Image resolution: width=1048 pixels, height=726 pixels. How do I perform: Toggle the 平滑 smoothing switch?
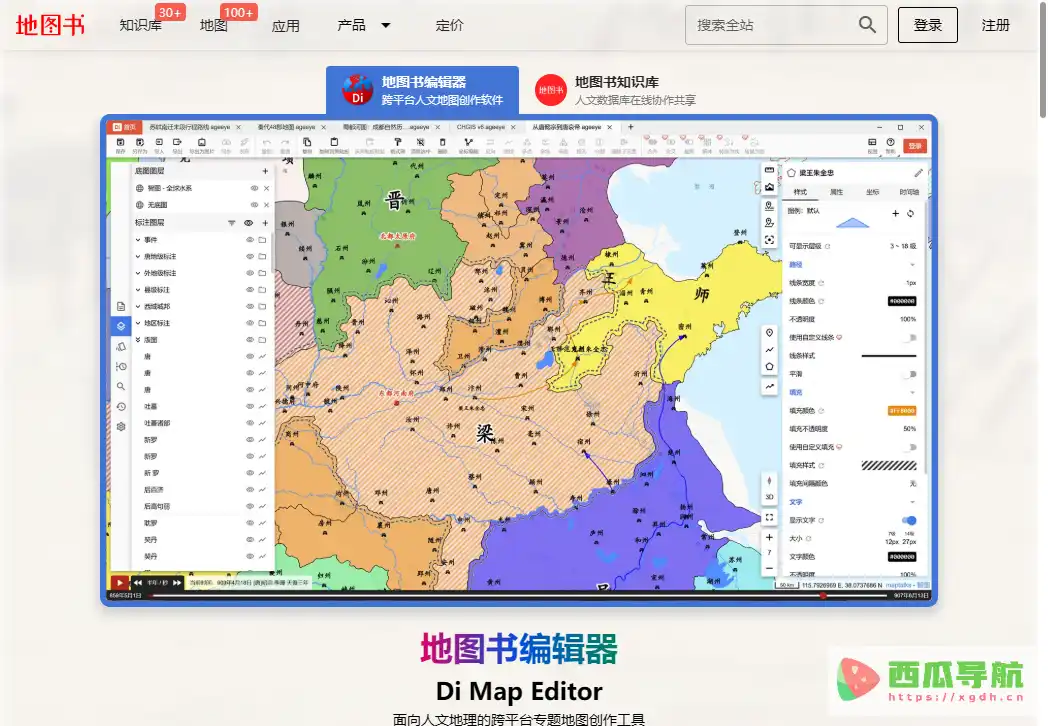(x=910, y=374)
